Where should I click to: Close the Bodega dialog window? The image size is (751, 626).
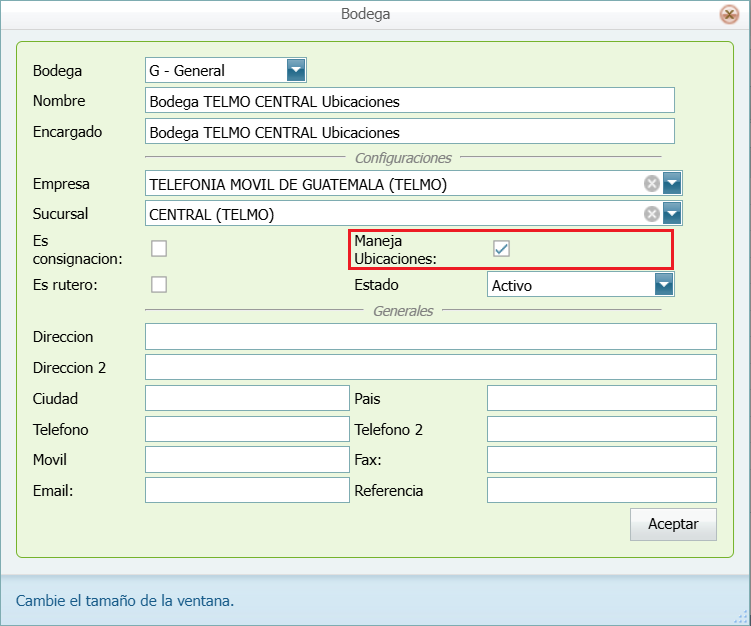pyautogui.click(x=729, y=14)
